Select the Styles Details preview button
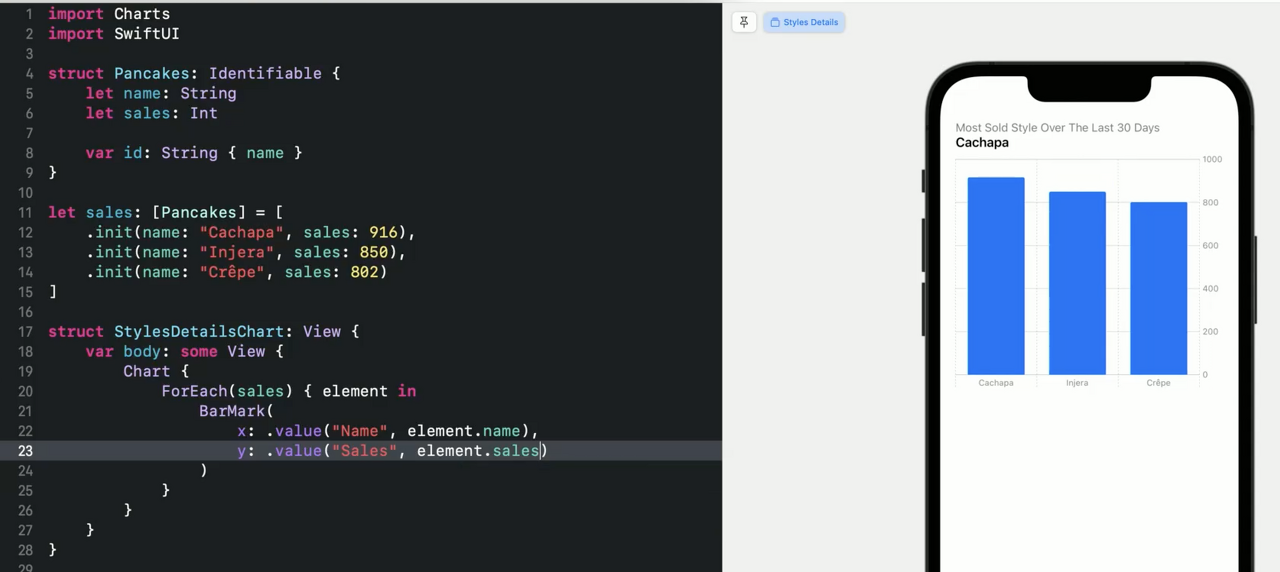The image size is (1280, 572). click(804, 22)
